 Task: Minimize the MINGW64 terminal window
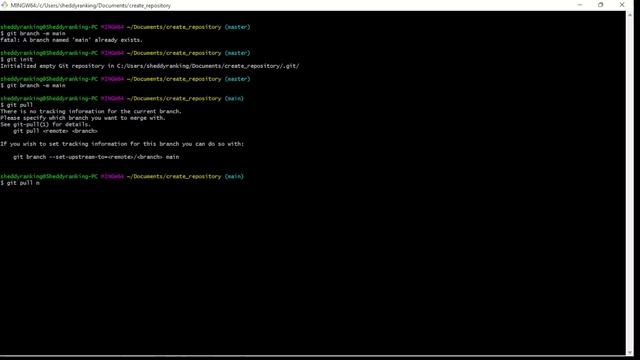pyautogui.click(x=580, y=5)
